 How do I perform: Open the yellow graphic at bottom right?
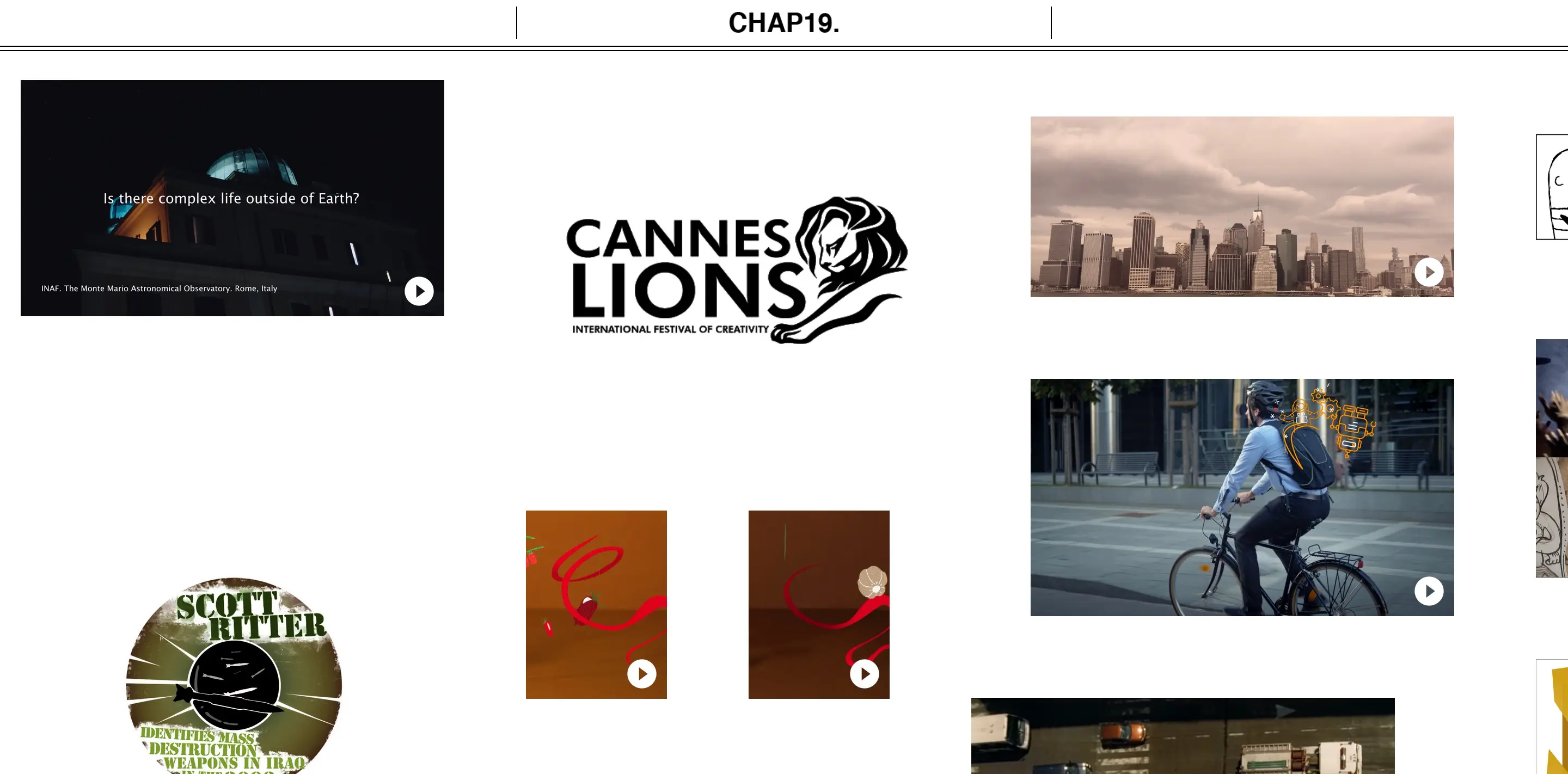pos(1552,717)
